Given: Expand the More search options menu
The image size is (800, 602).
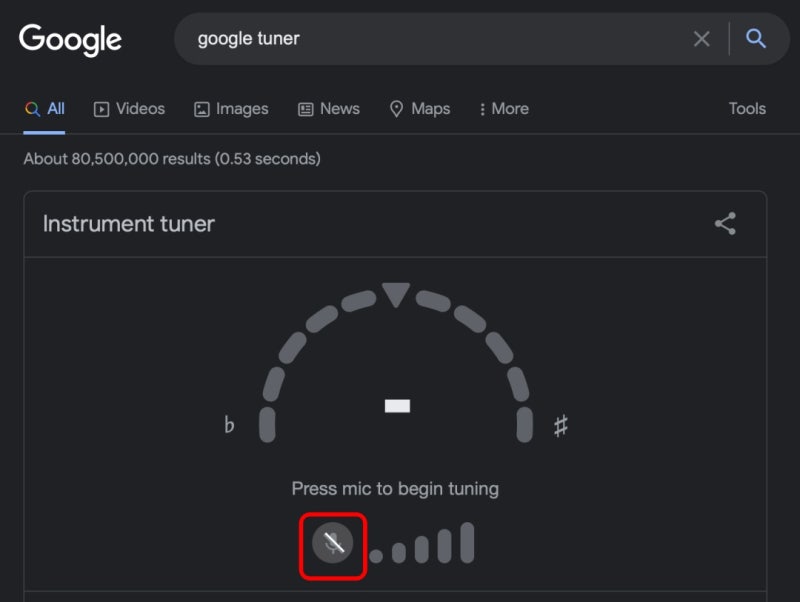Looking at the screenshot, I should click(504, 109).
